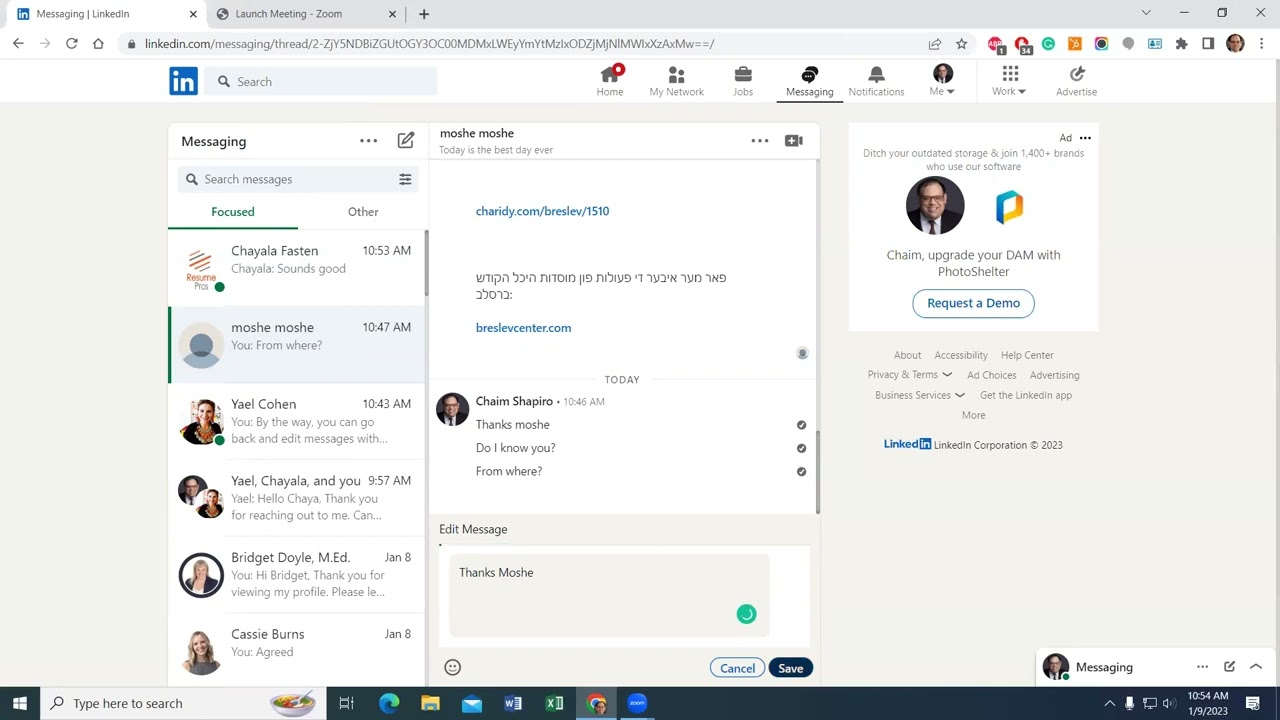Open breslevcenter.com link
Viewport: 1280px width, 720px height.
click(x=524, y=328)
